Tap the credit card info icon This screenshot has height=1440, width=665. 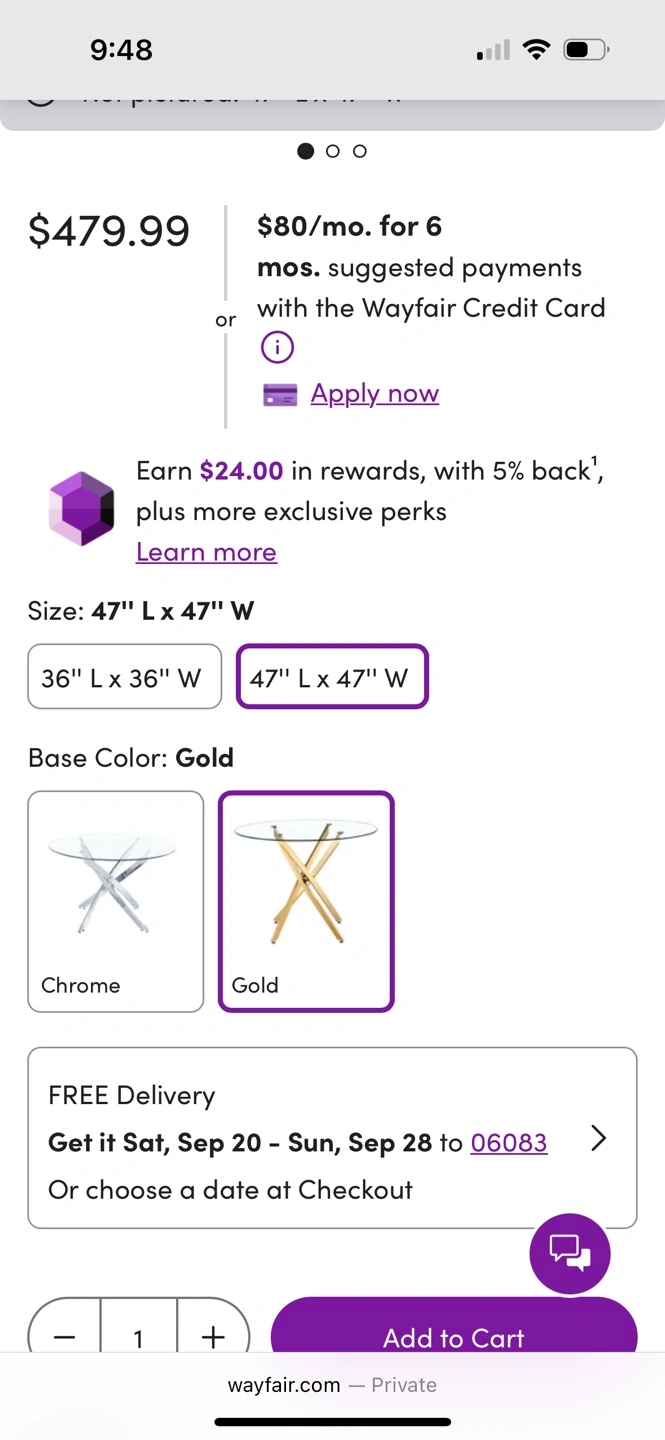(x=277, y=348)
